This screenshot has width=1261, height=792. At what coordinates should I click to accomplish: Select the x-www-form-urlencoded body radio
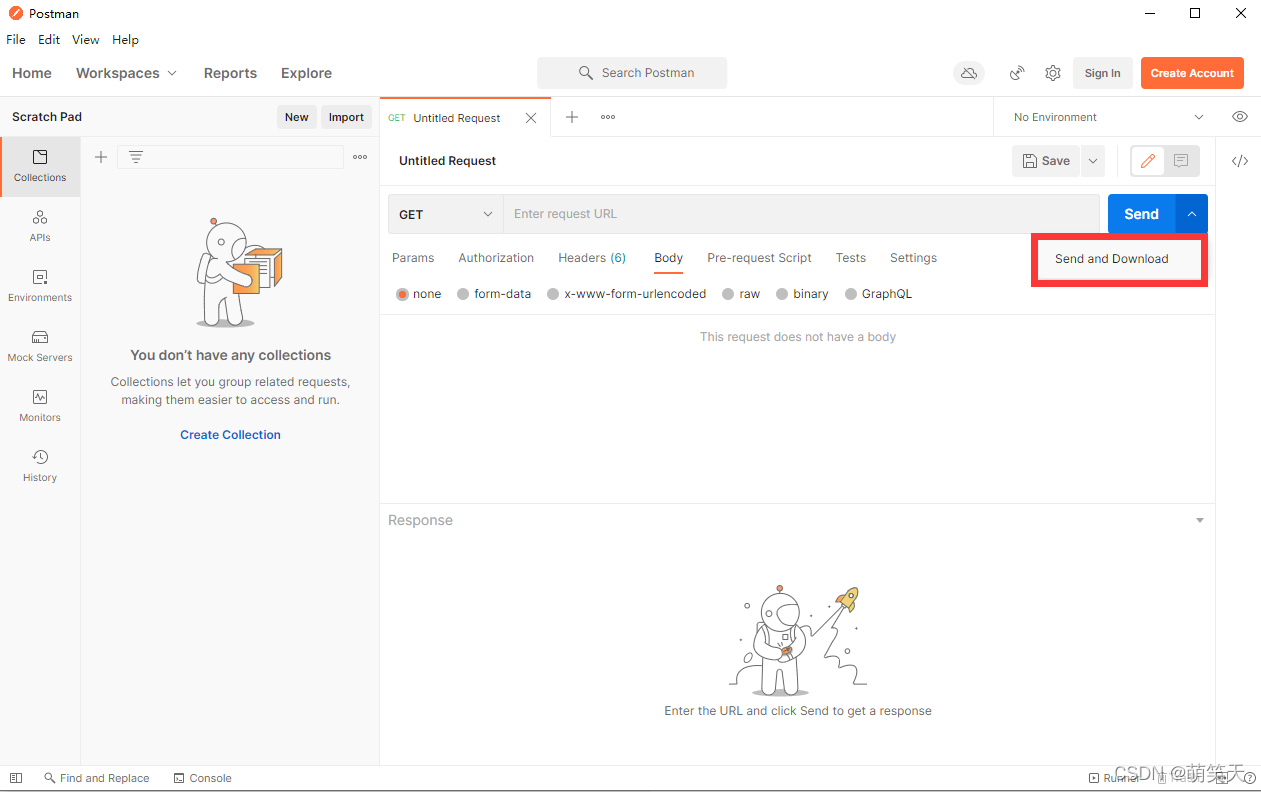point(553,294)
